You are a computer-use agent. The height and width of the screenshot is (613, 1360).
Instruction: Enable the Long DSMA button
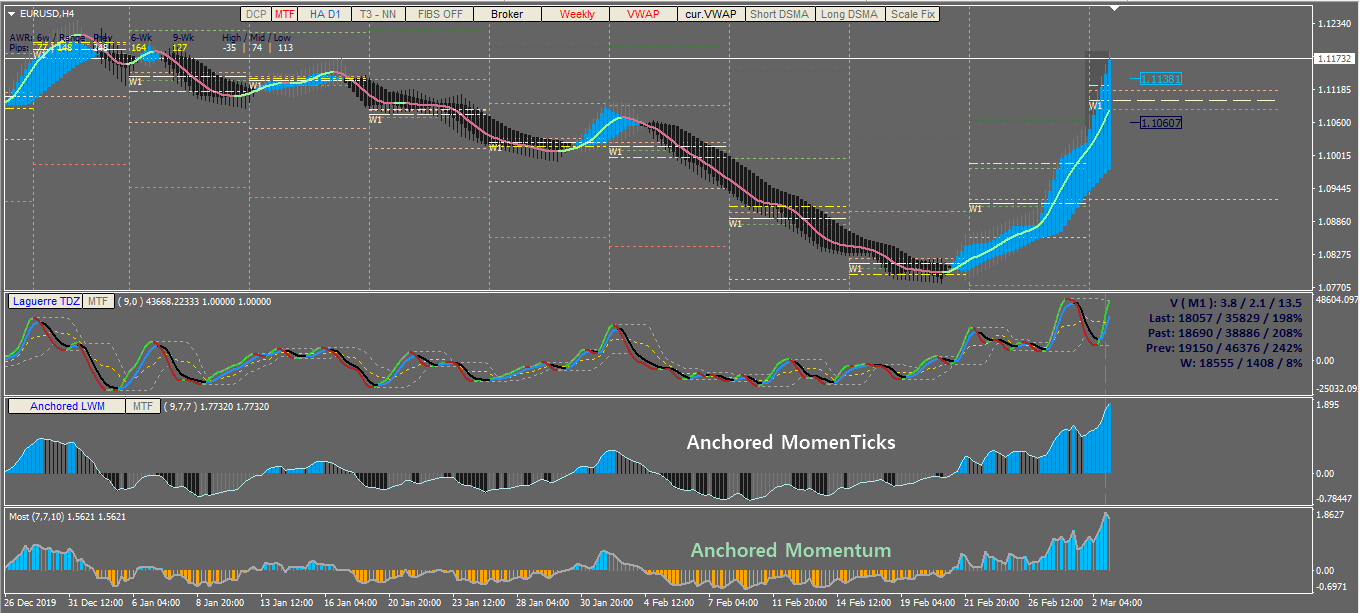pyautogui.click(x=850, y=14)
